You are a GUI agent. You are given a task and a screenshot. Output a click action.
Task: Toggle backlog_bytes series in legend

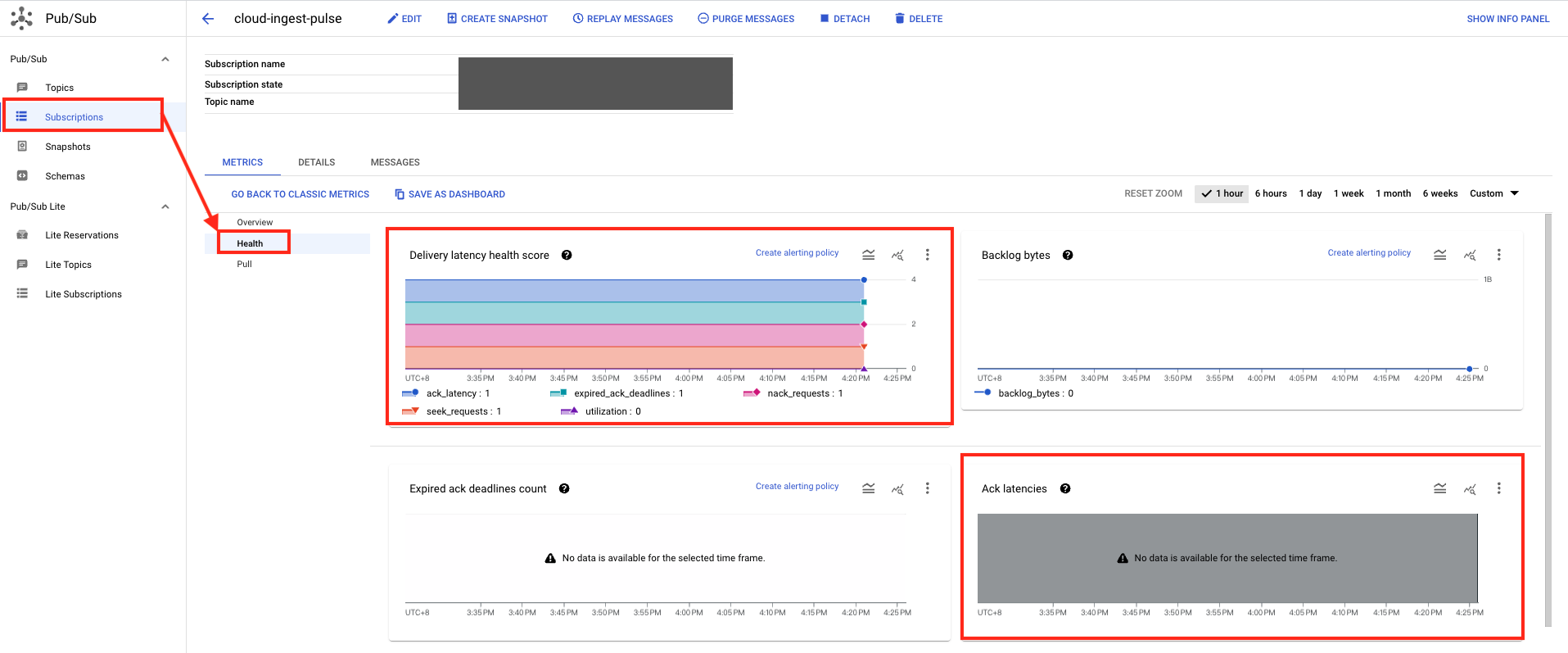[1023, 393]
